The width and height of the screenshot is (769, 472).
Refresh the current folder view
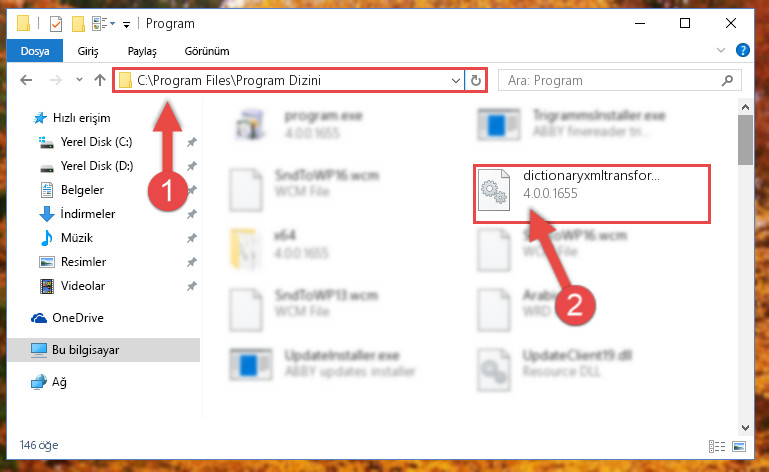476,80
